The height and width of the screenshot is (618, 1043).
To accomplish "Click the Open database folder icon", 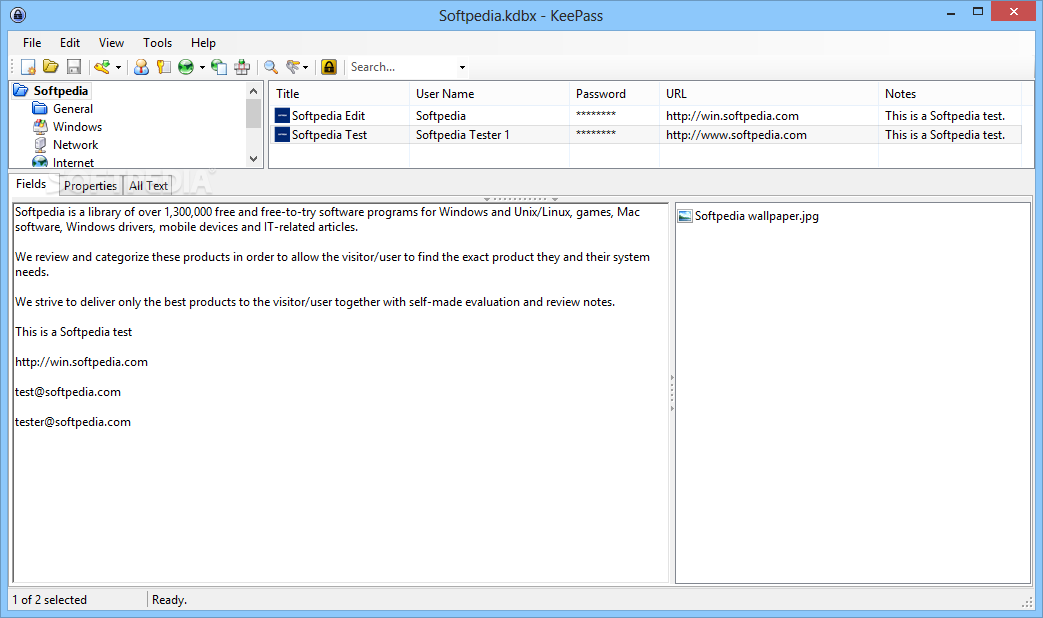I will point(51,67).
